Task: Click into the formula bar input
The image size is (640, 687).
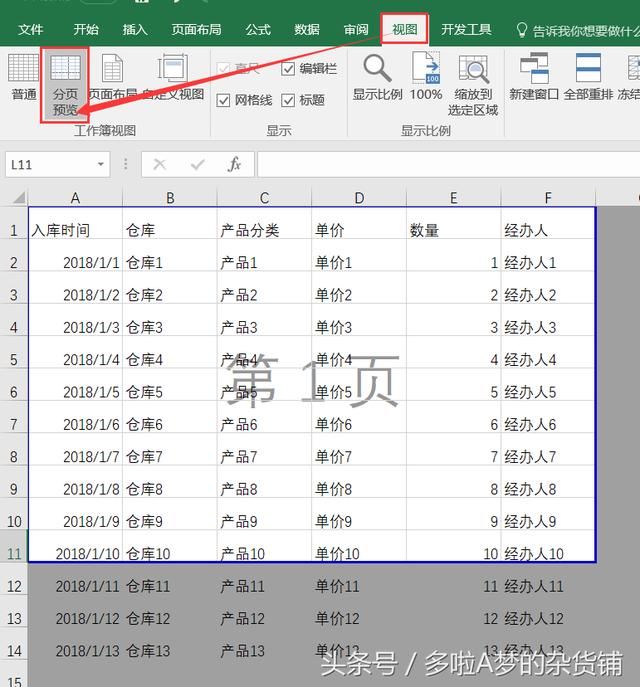Action: pos(449,165)
